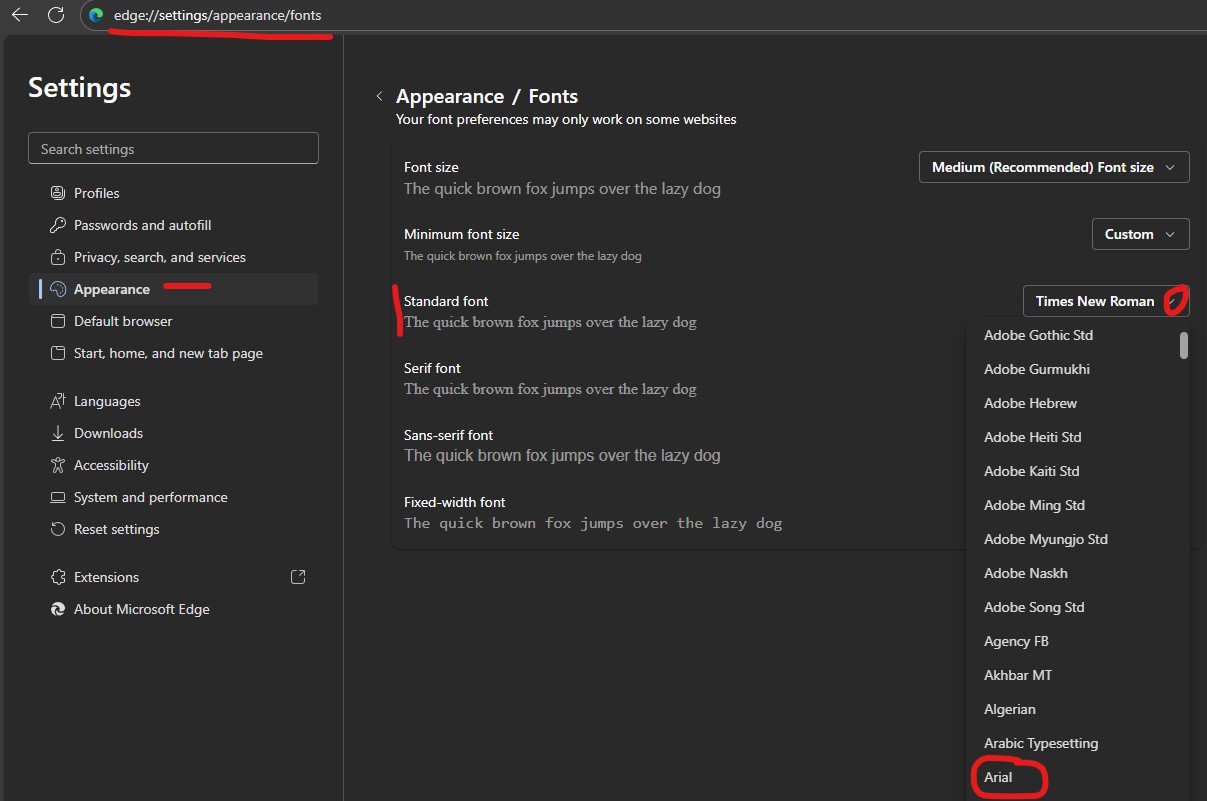The height and width of the screenshot is (801, 1207).
Task: Click the external link icon beside Extensions
Action: point(297,577)
